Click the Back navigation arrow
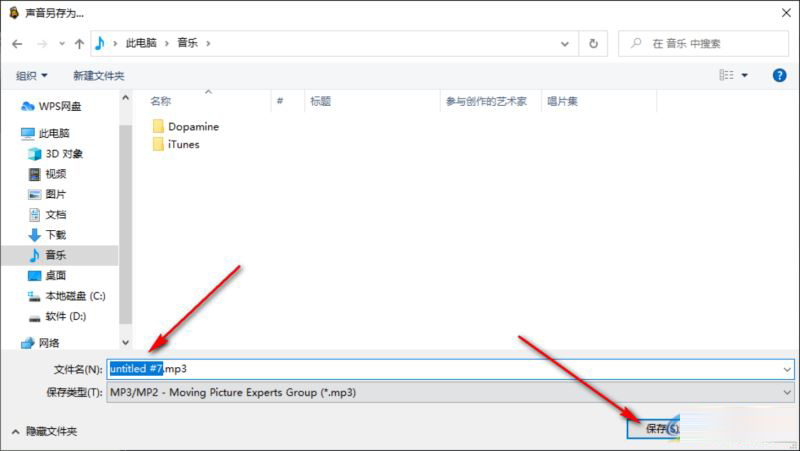Image resolution: width=800 pixels, height=451 pixels. click(x=17, y=44)
